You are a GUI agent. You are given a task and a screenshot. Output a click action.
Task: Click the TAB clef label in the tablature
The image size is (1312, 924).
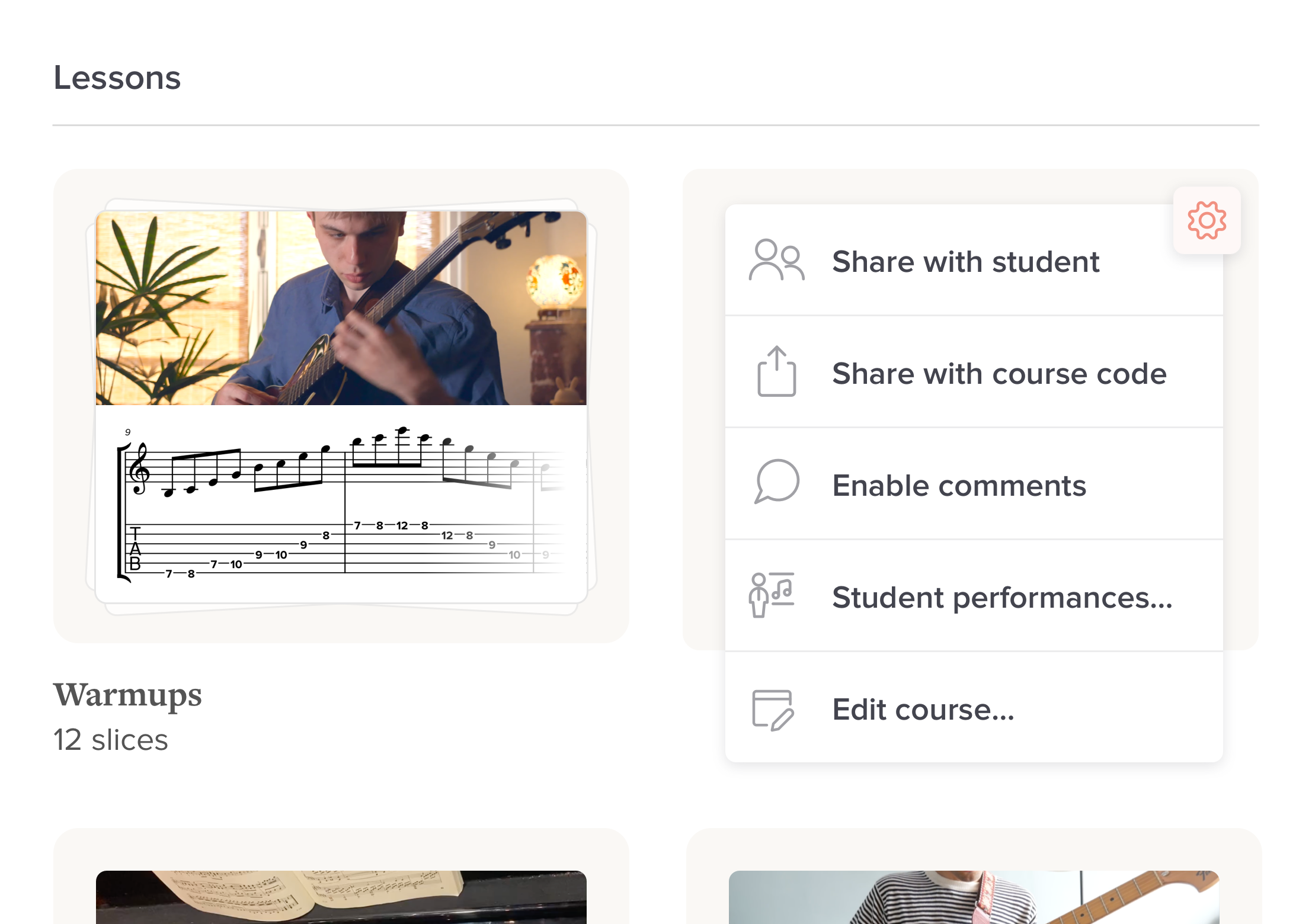pyautogui.click(x=135, y=548)
